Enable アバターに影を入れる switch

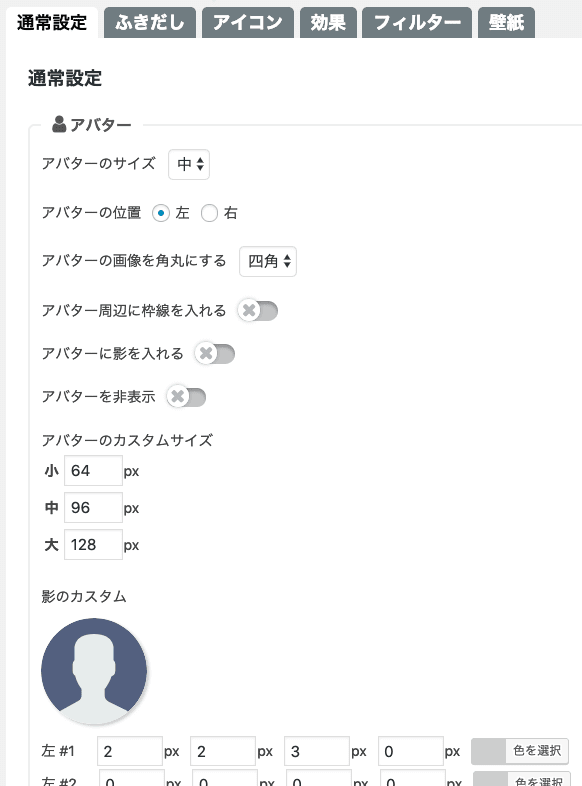[215, 354]
